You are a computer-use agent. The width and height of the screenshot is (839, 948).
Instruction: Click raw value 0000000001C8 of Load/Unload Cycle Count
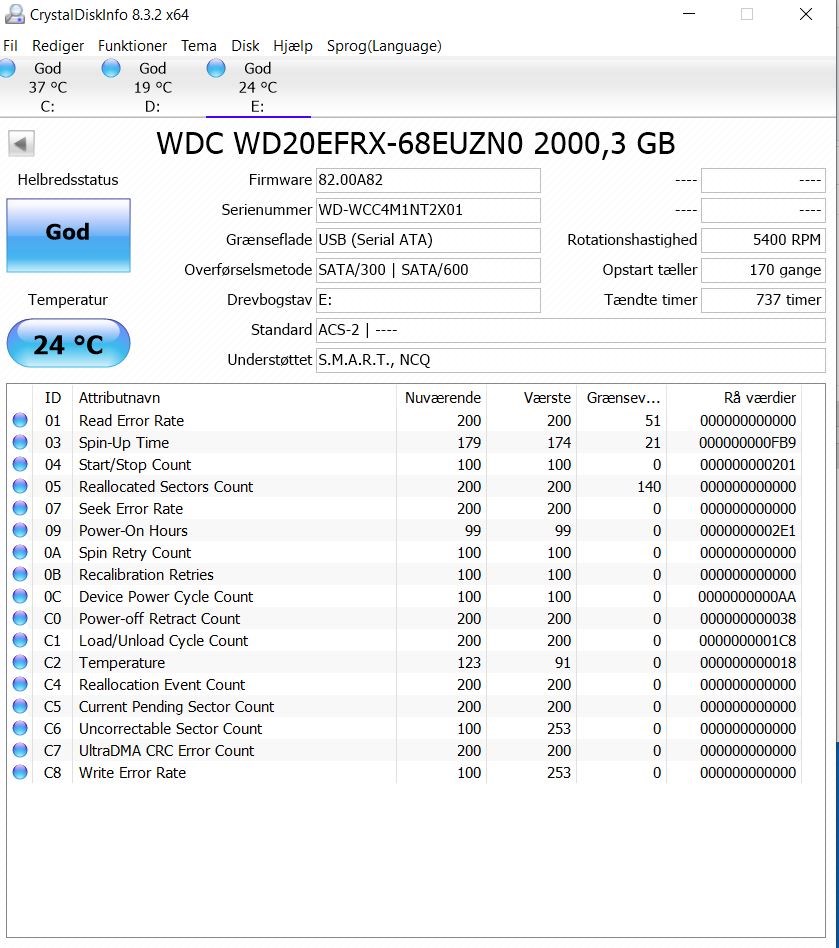pos(747,641)
